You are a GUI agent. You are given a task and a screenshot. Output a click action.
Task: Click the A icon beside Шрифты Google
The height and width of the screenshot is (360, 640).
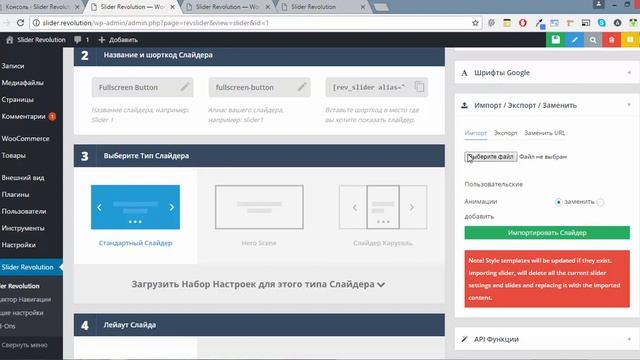click(464, 73)
